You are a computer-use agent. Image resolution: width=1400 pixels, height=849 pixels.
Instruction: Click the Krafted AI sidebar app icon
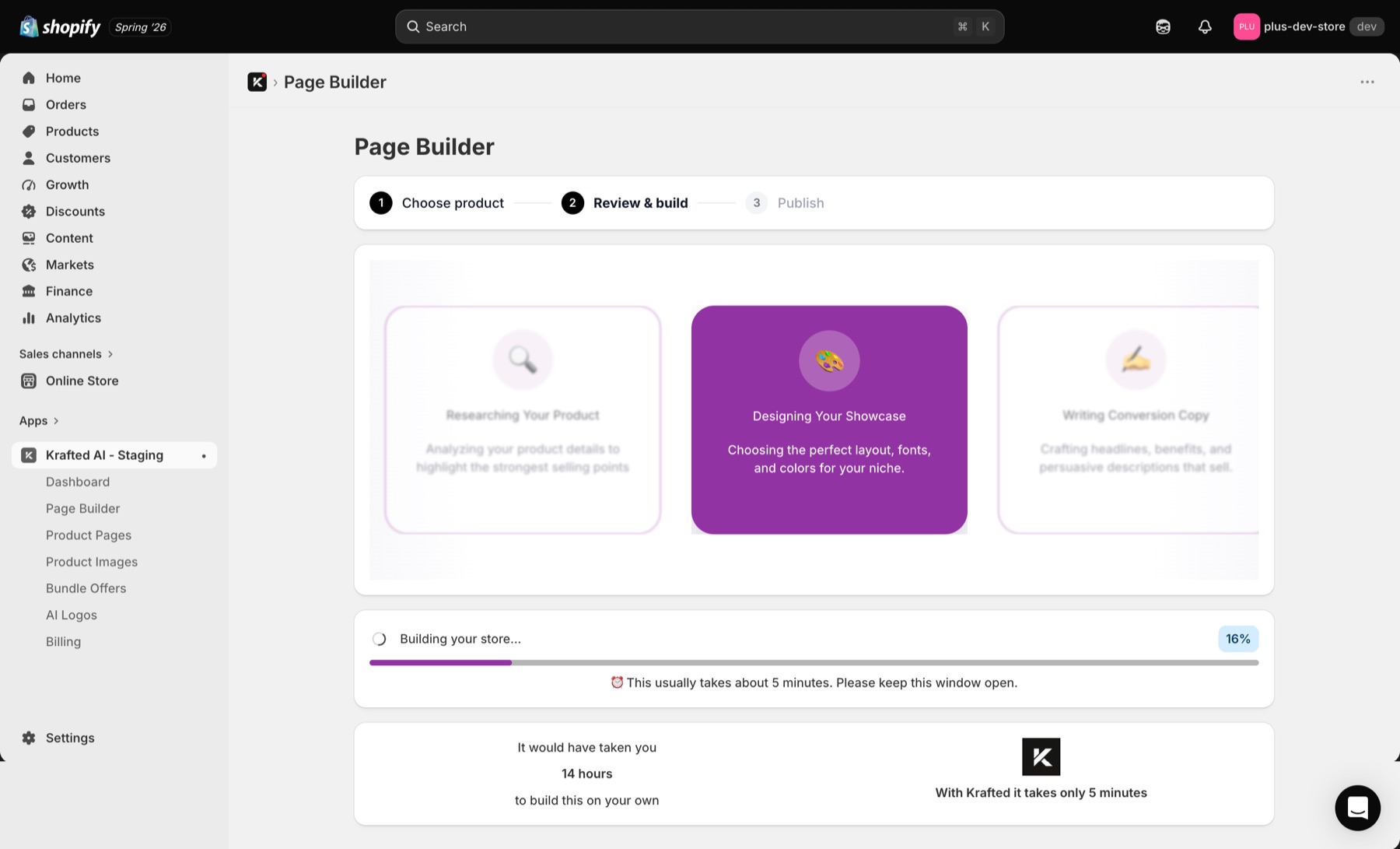29,455
